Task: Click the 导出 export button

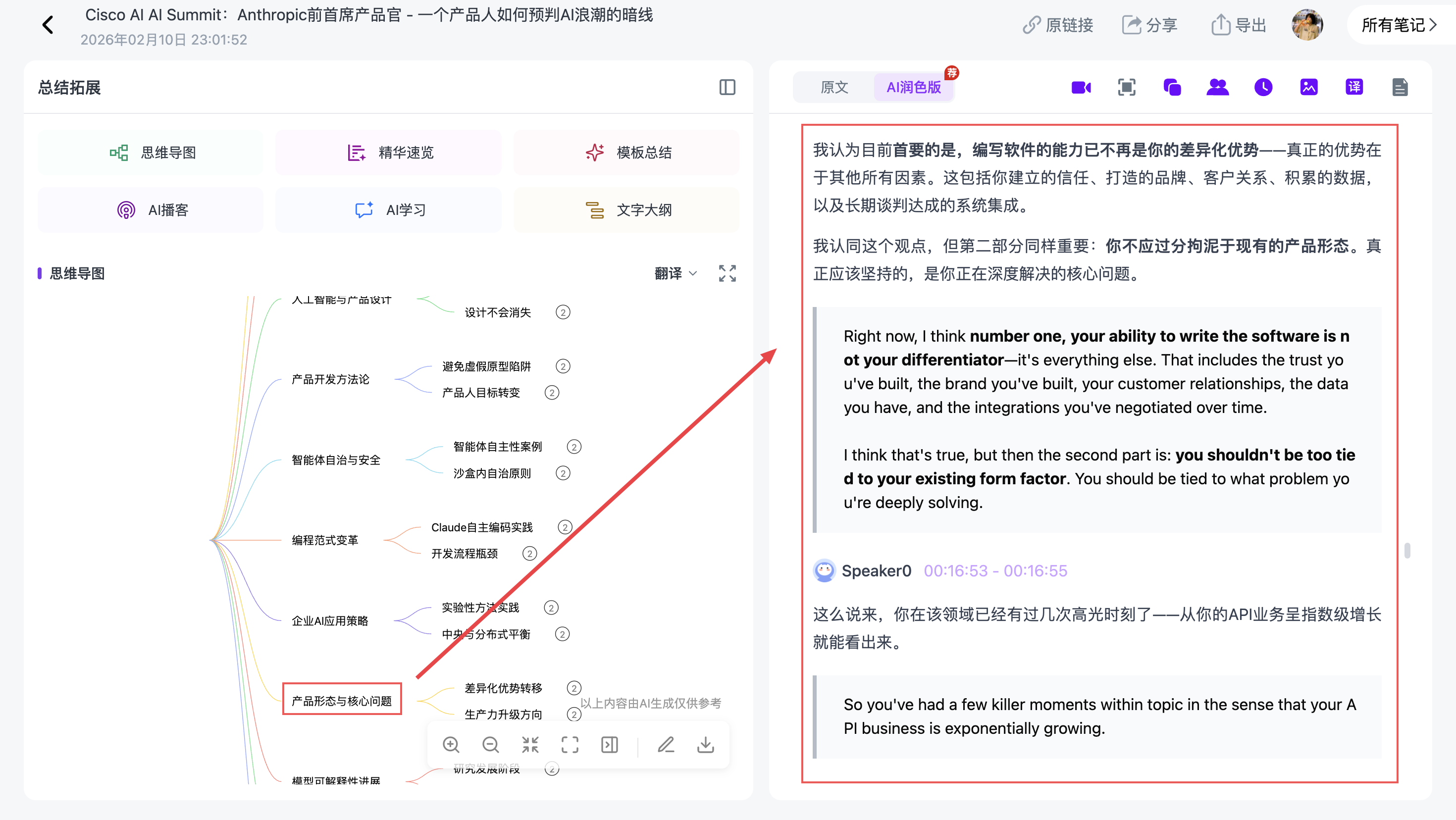Action: pyautogui.click(x=1239, y=25)
